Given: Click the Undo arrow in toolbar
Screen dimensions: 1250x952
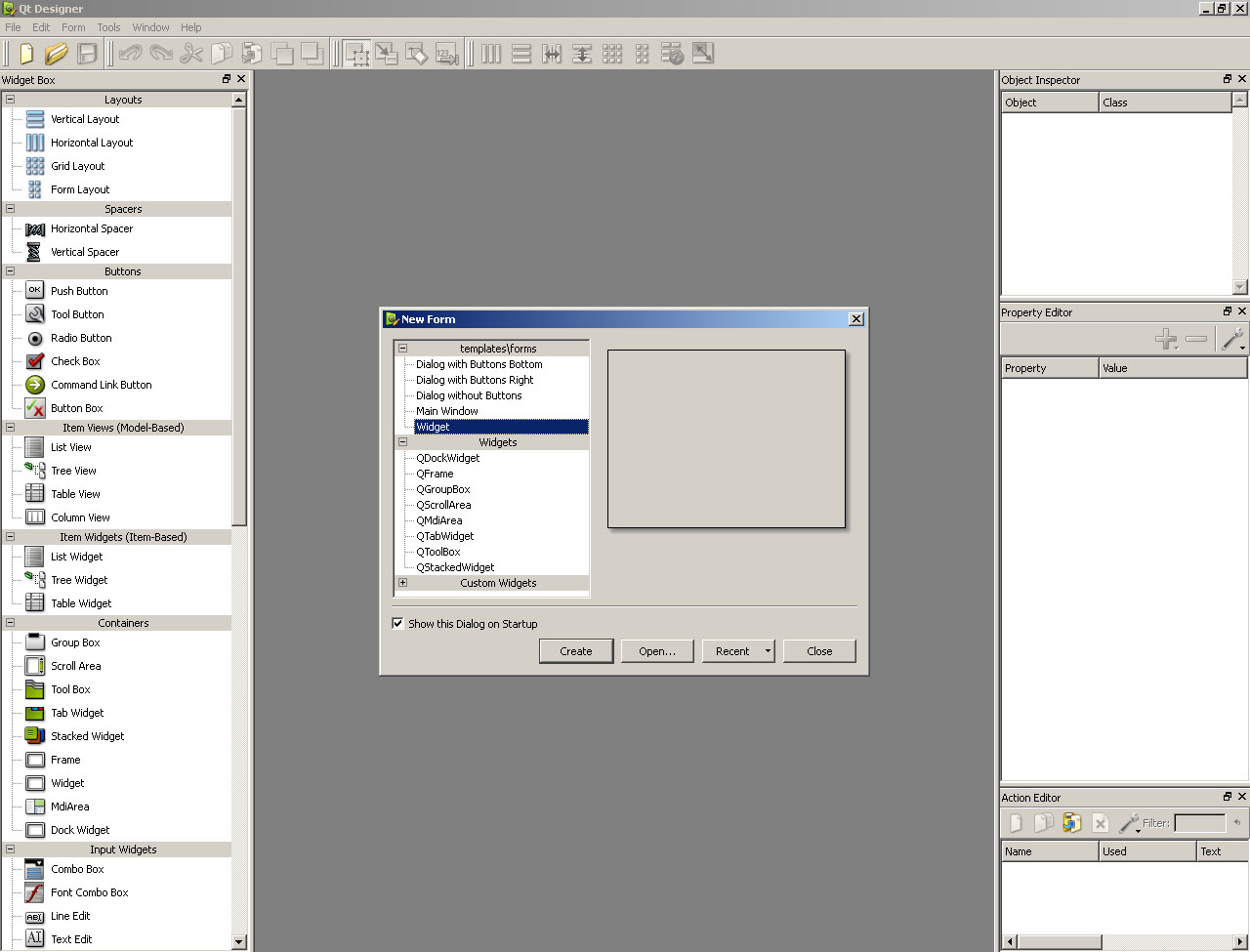Looking at the screenshot, I should point(131,54).
